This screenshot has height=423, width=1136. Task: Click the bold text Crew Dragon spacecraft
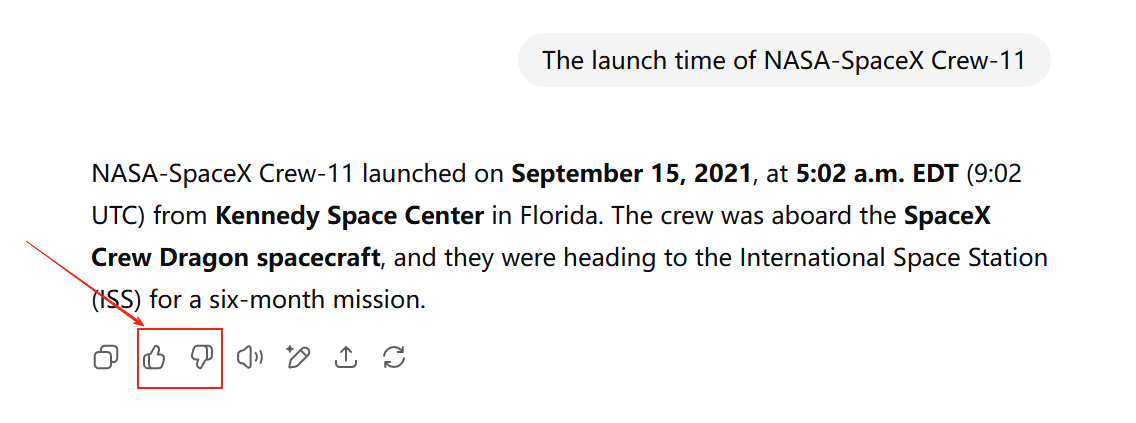click(235, 258)
